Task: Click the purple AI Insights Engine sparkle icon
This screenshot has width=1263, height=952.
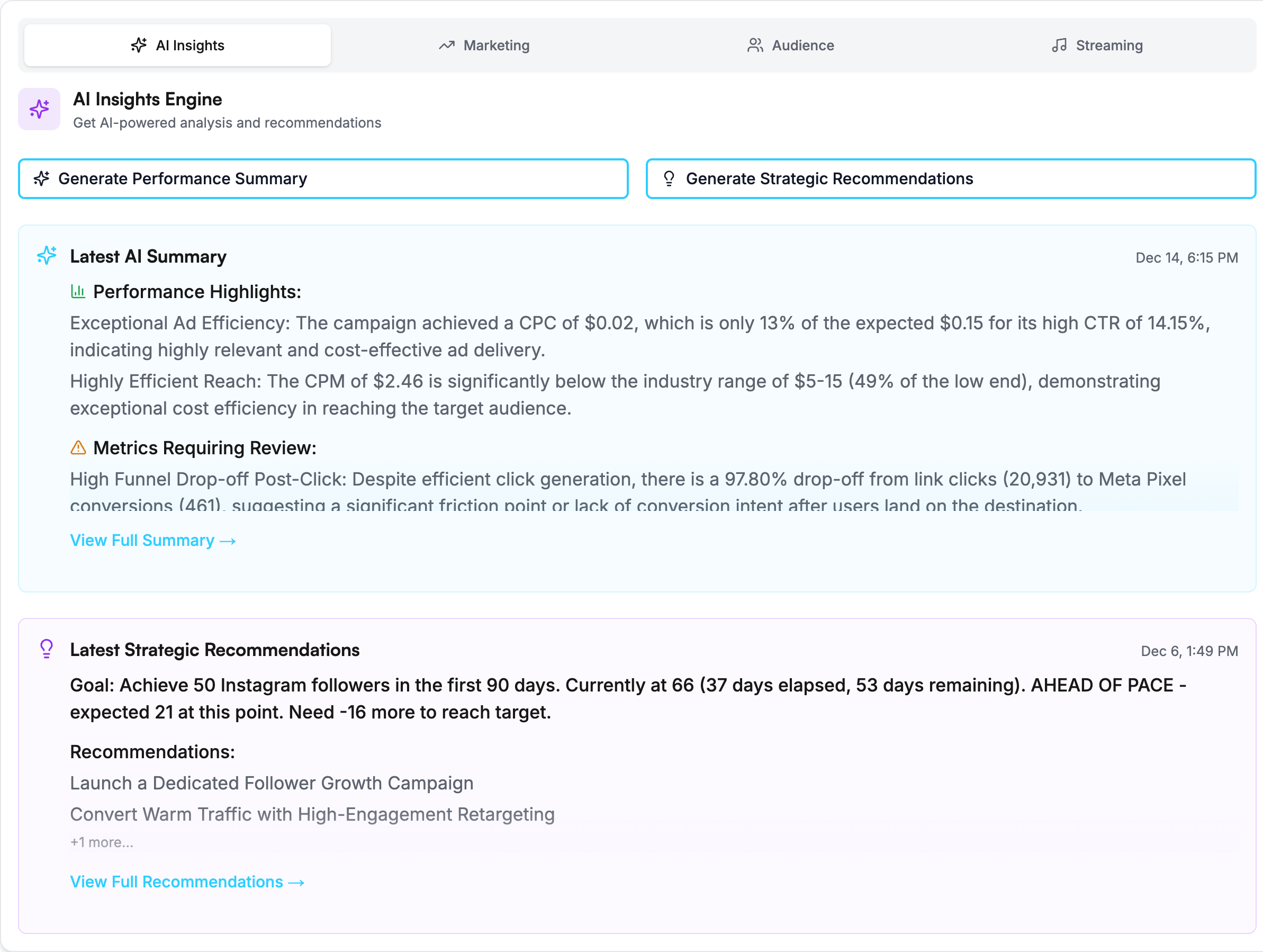Action: (39, 109)
